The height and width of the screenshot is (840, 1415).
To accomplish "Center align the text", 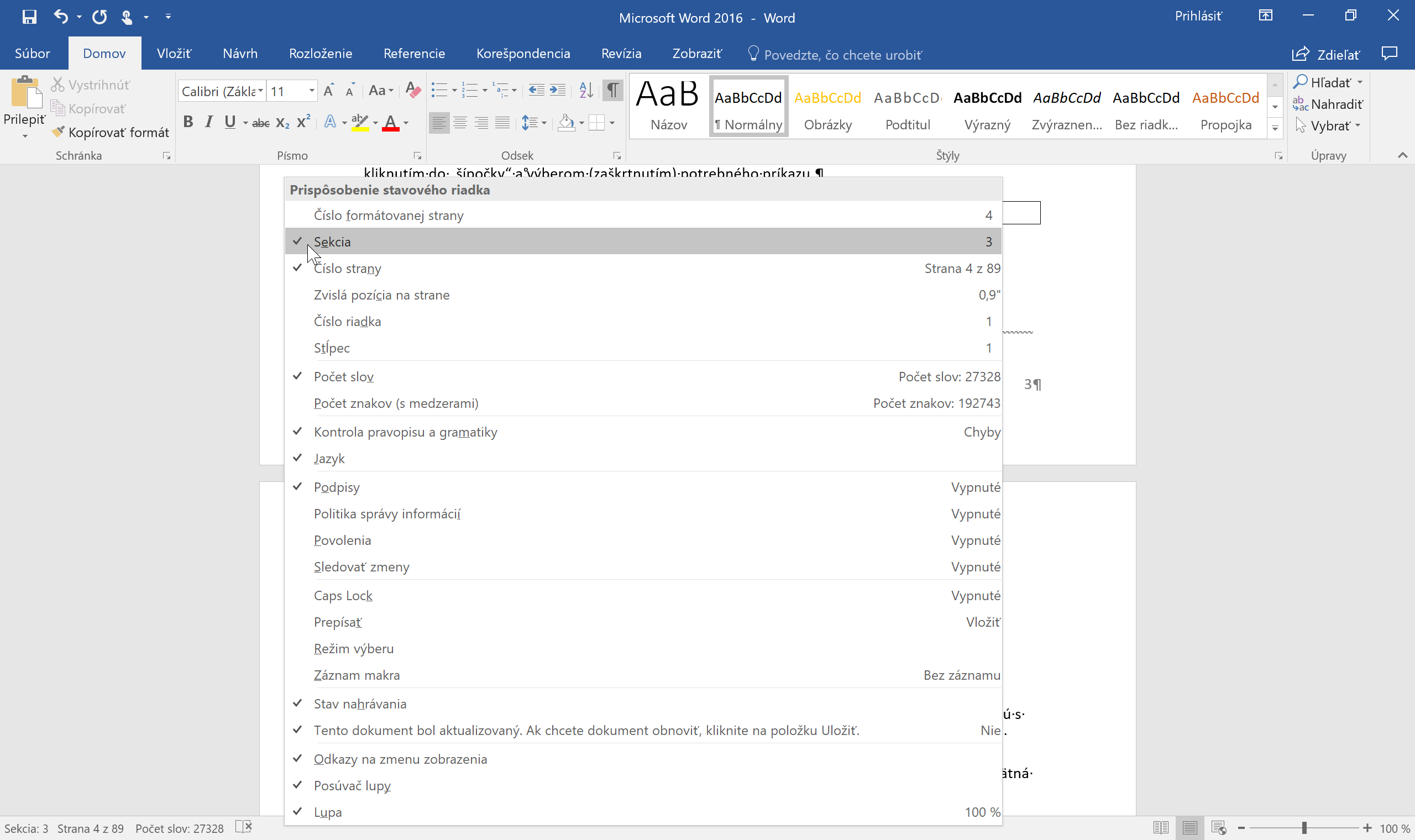I will (460, 122).
